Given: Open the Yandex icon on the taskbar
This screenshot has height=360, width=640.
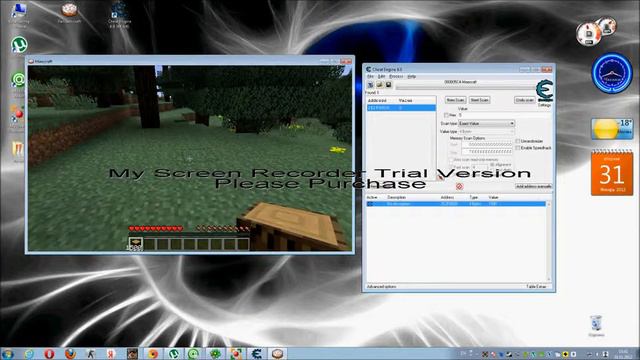Looking at the screenshot, I should click(111, 353).
